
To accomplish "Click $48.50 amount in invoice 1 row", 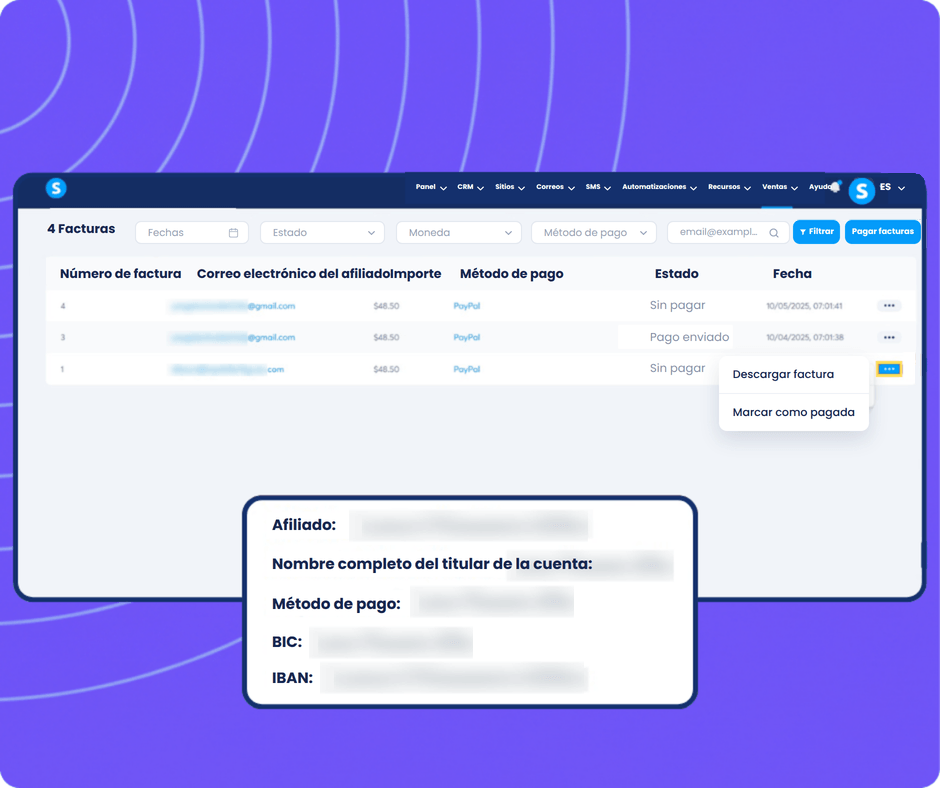I will [x=386, y=369].
